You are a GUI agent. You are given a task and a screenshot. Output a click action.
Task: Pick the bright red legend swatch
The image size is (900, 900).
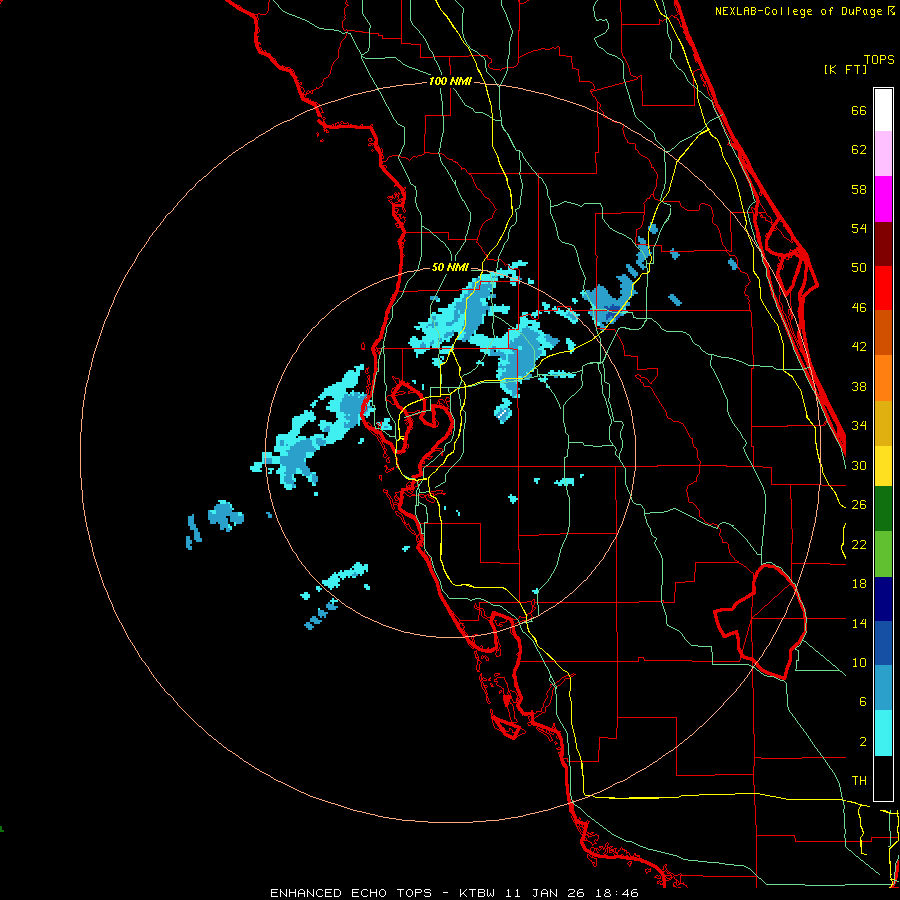pyautogui.click(x=883, y=288)
